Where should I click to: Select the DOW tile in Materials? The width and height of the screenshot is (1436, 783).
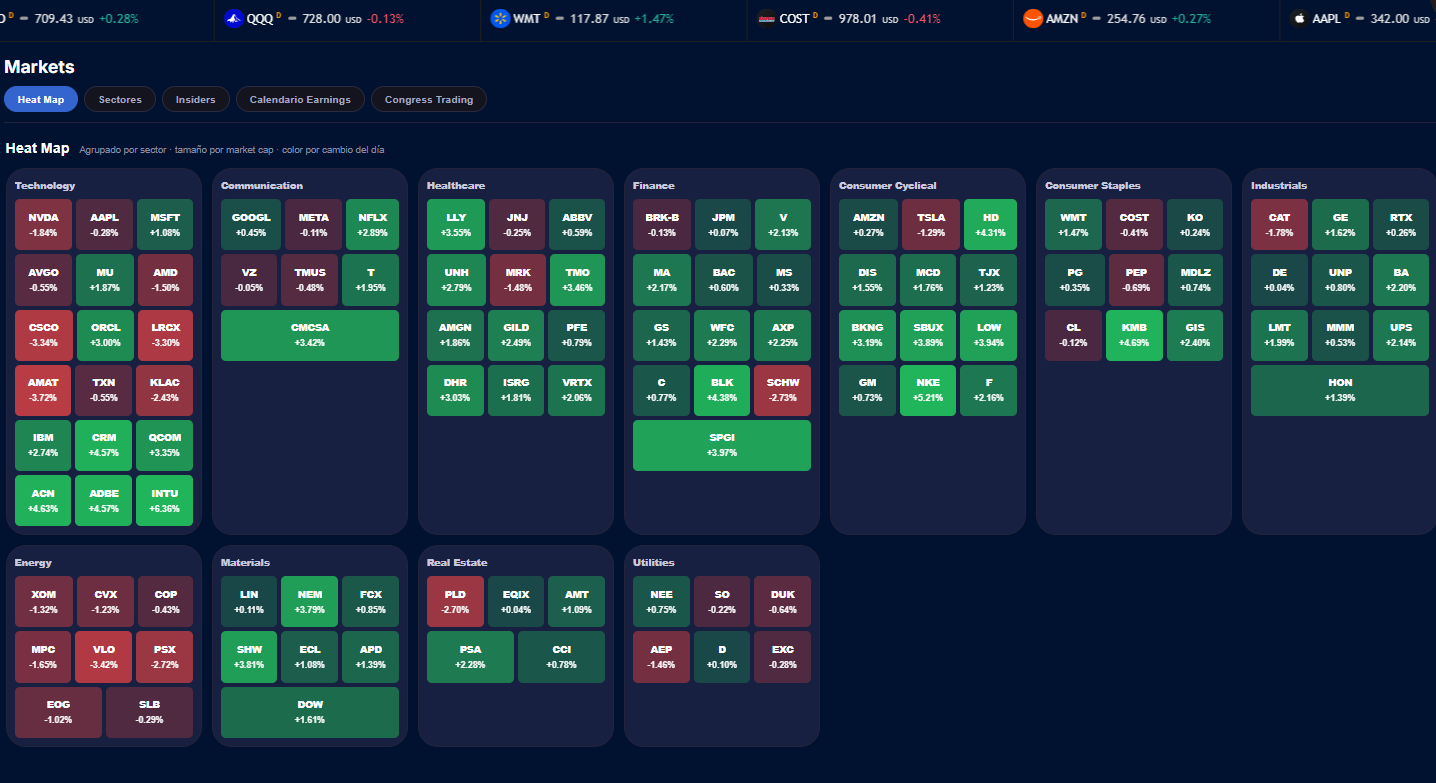(310, 712)
